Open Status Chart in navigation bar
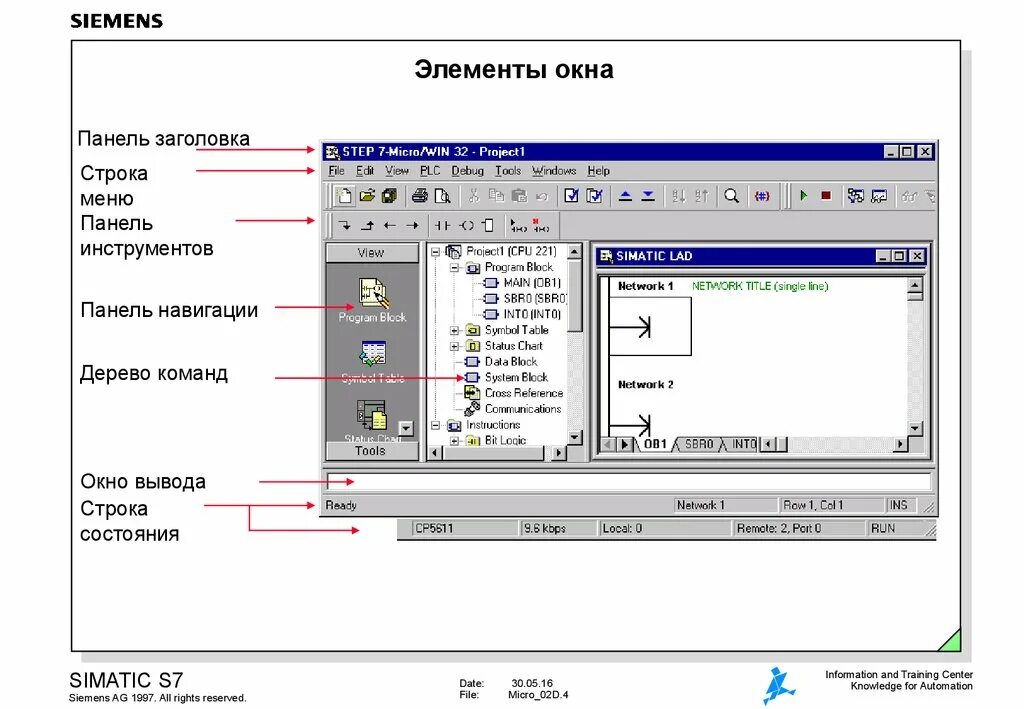 pos(372,420)
